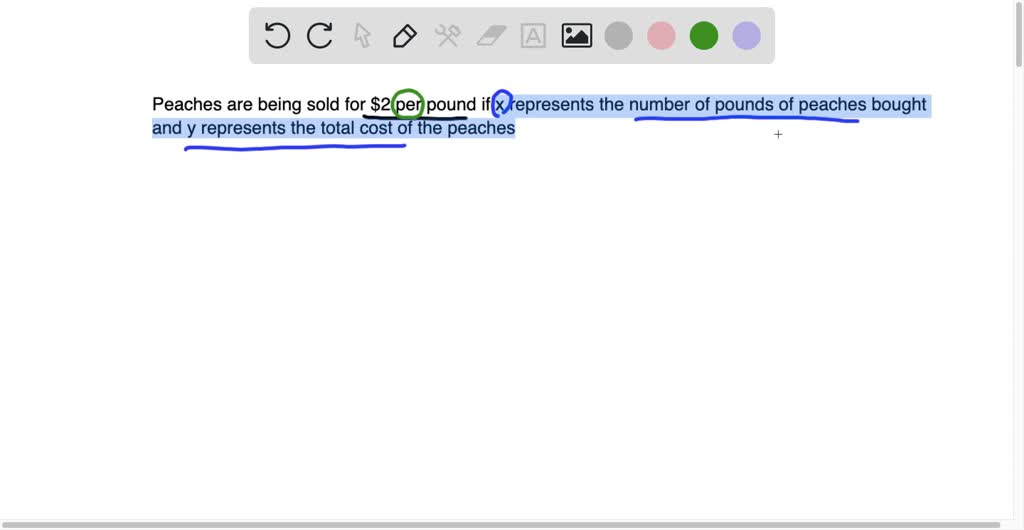The image size is (1024, 530).
Task: Click the word "pounds" before "of peaches bought"
Action: click(744, 105)
